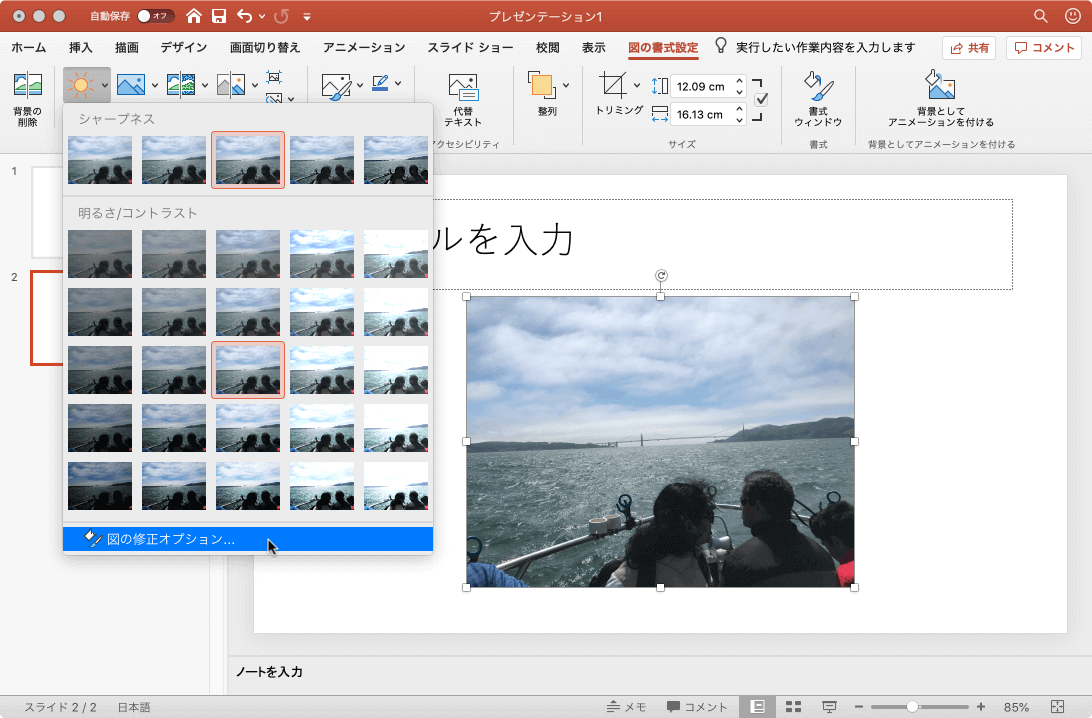
Task: Open the Insert (挿入) ribbon tab
Action: [81, 48]
